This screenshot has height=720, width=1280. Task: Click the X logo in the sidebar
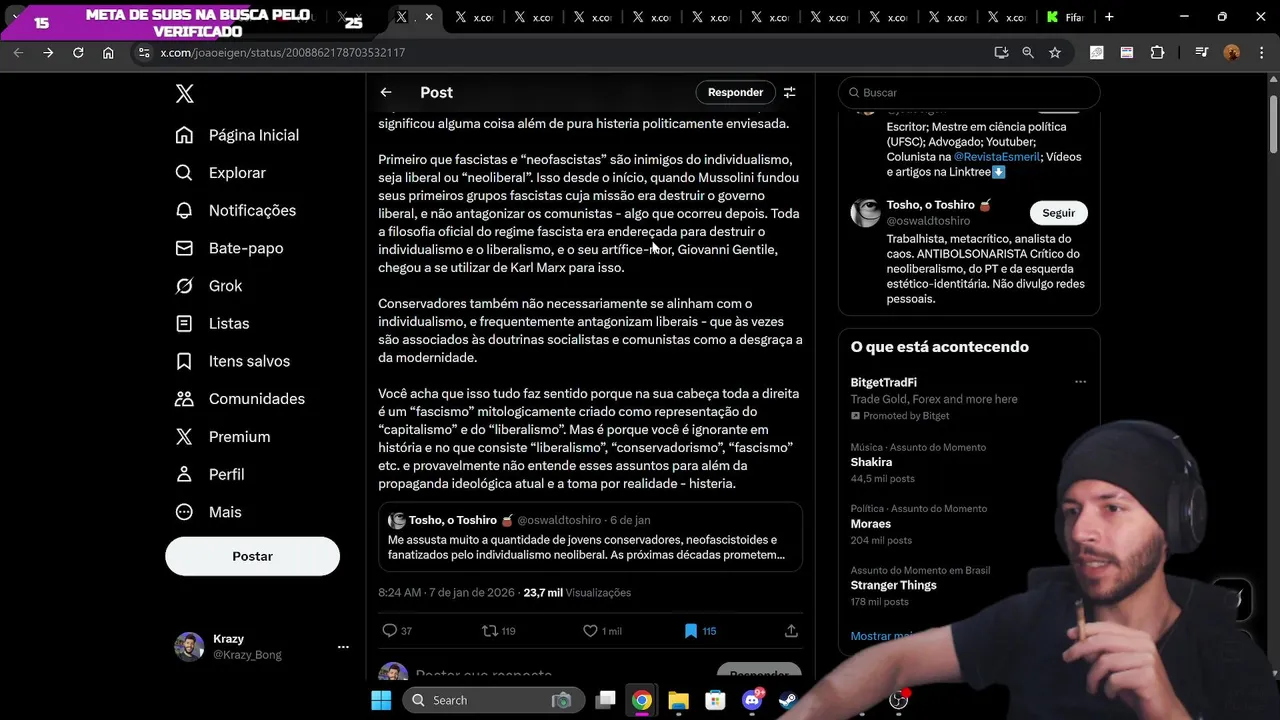click(185, 94)
